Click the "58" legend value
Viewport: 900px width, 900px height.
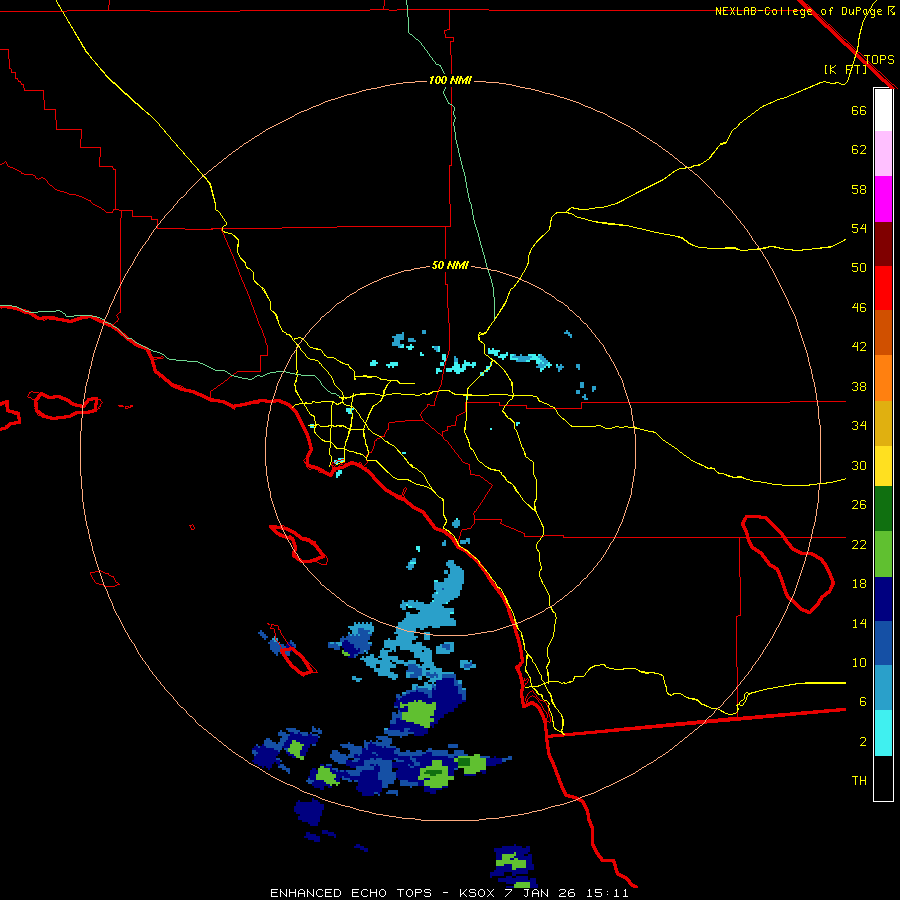pos(859,189)
